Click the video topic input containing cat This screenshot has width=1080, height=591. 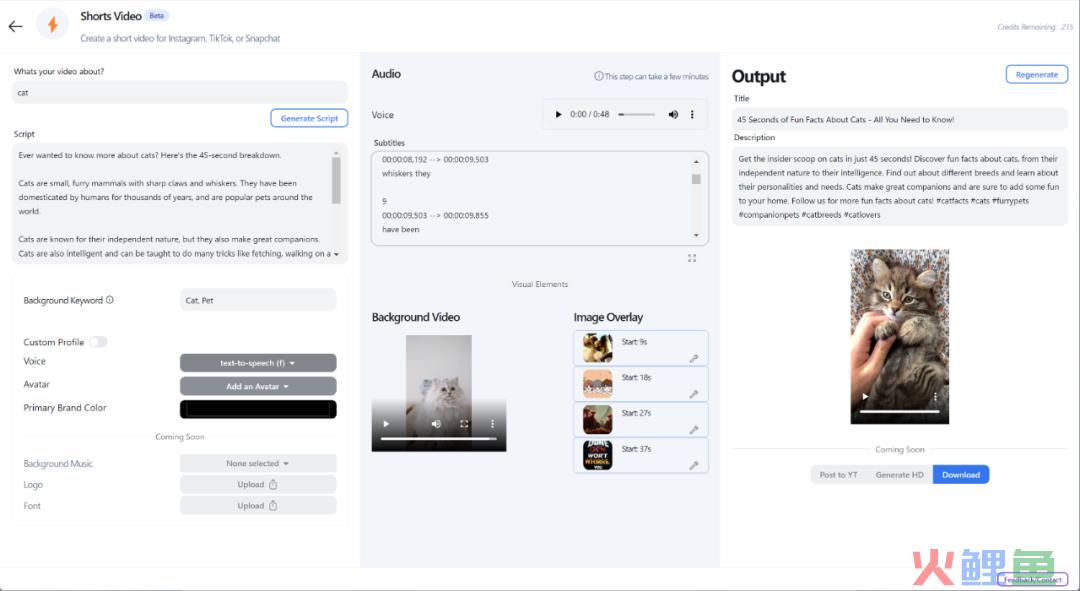180,92
